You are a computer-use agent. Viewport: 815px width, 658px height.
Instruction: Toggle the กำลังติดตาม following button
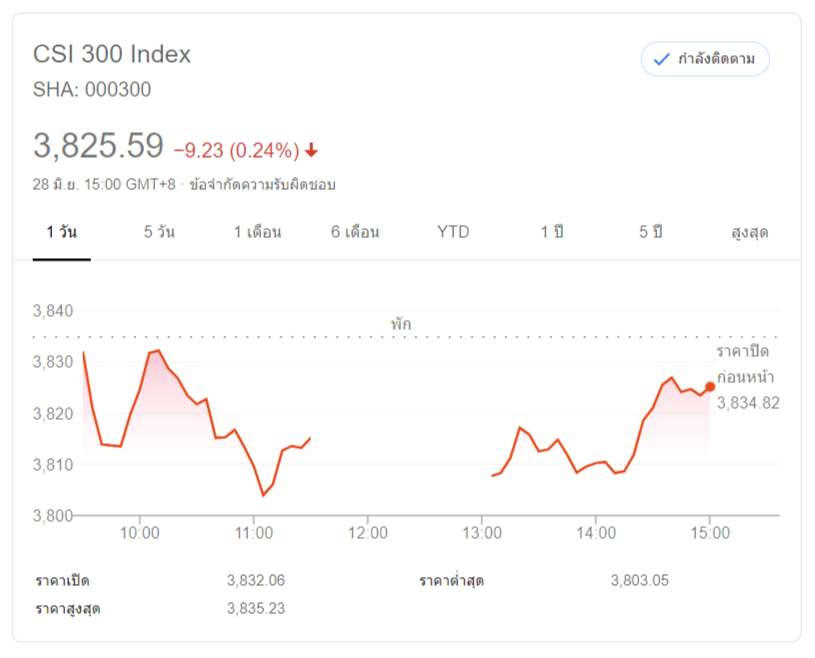tap(705, 59)
